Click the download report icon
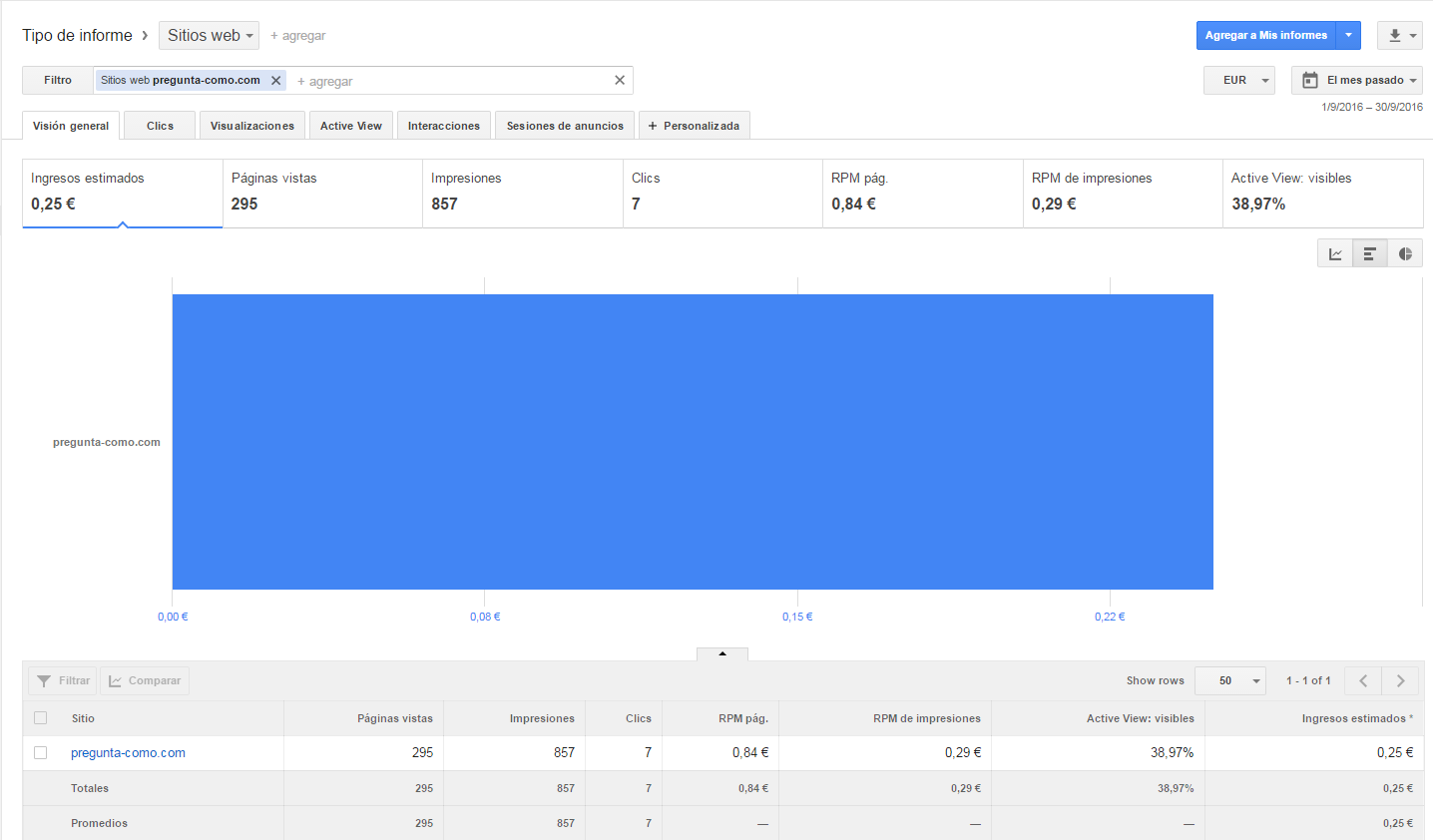Viewport: 1433px width, 840px height. [1395, 35]
